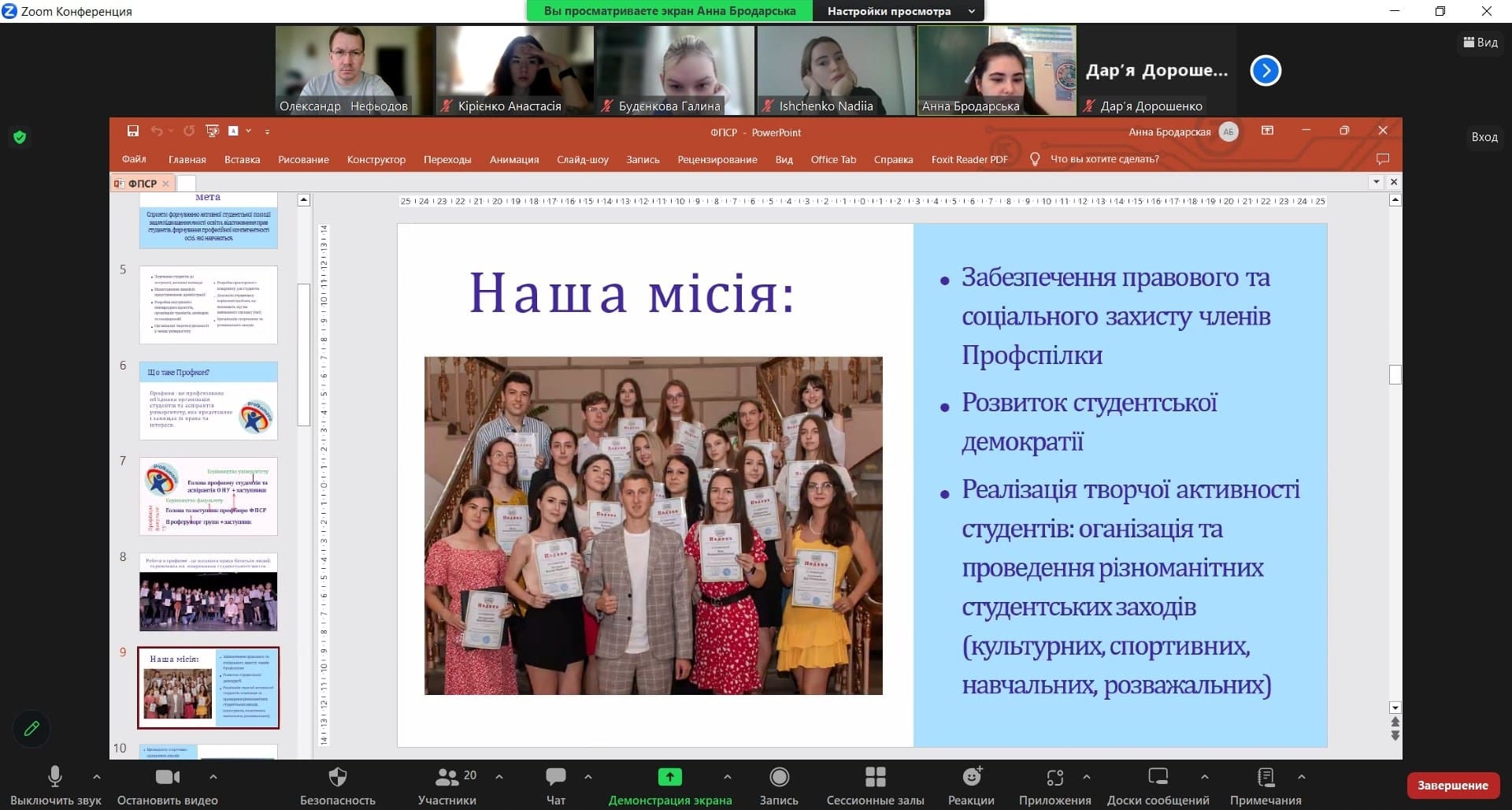
Task: Open ribbon display options in PowerPoint title bar
Action: pyautogui.click(x=1267, y=131)
